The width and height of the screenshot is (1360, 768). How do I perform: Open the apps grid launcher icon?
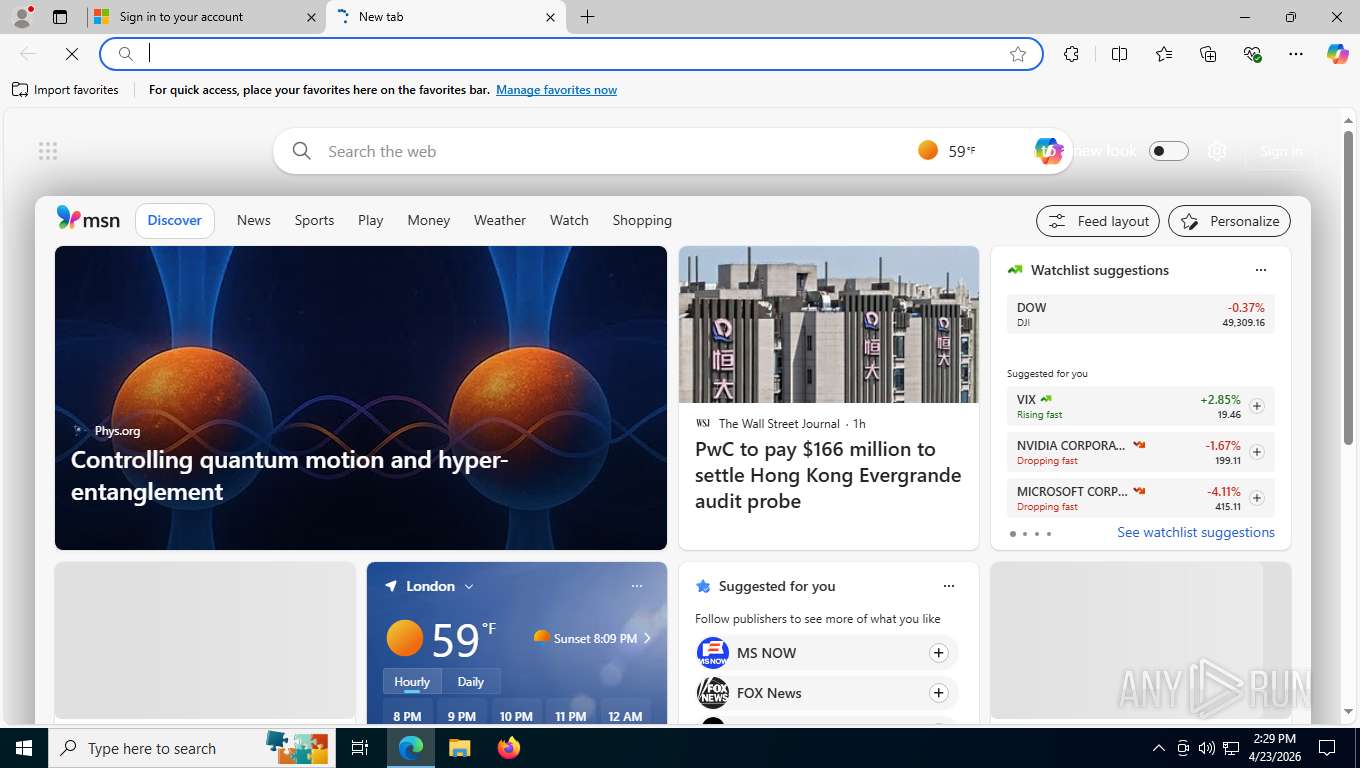[x=48, y=151]
